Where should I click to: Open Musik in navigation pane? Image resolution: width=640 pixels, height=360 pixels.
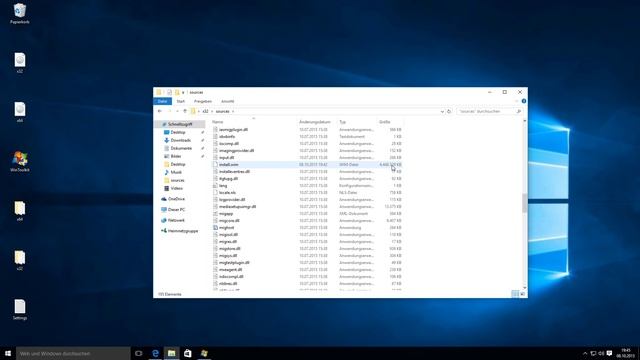tap(176, 172)
